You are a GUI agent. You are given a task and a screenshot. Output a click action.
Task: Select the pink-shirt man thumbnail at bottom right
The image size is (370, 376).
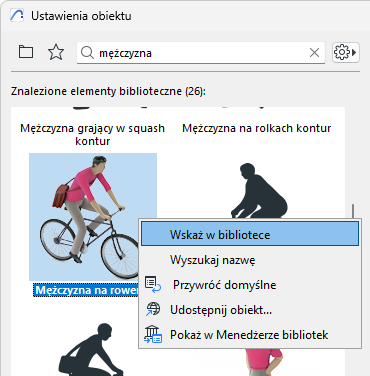click(x=264, y=362)
